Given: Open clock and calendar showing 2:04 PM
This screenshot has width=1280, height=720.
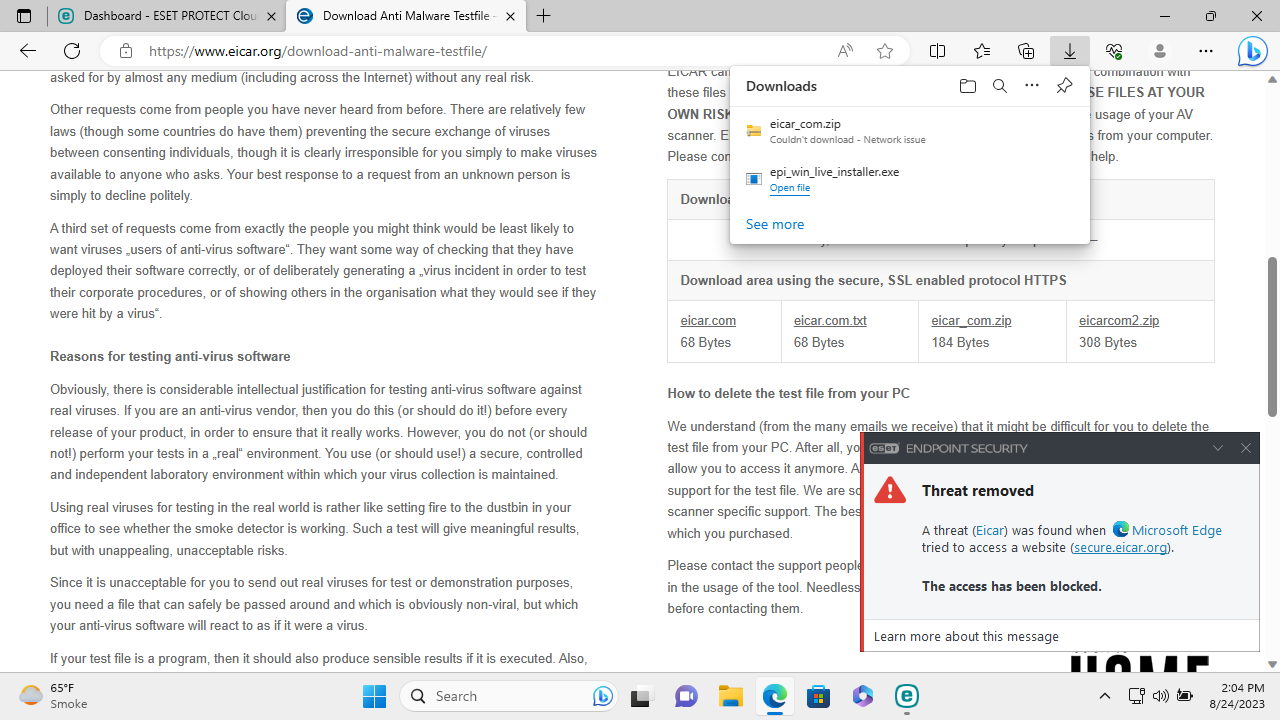Looking at the screenshot, I should coord(1238,696).
